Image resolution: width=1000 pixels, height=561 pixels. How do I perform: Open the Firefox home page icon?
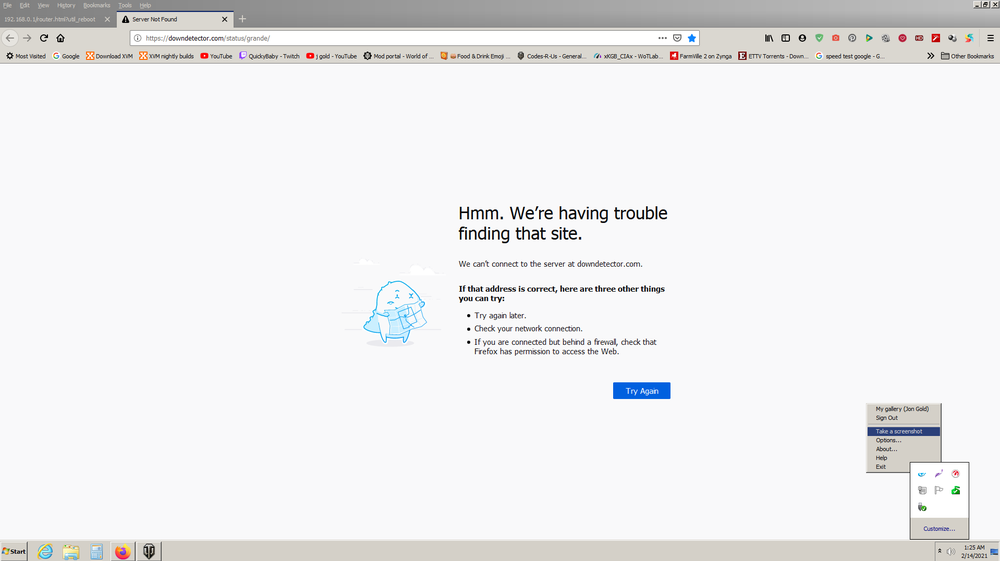(61, 38)
